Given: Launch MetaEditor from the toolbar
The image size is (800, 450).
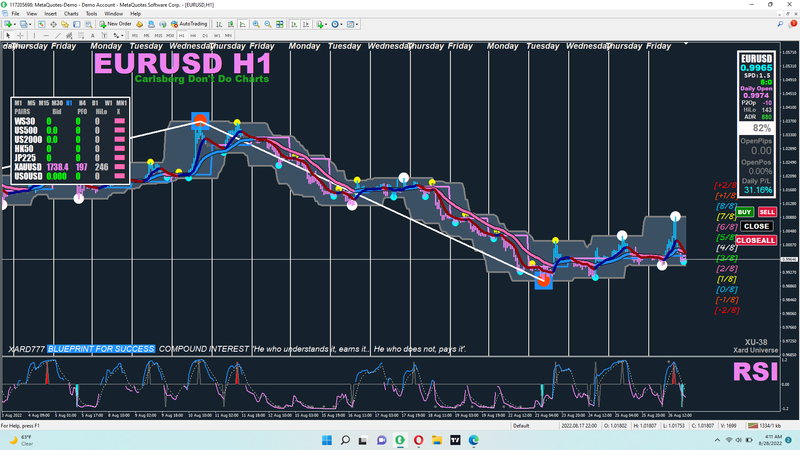Looking at the screenshot, I should point(139,24).
